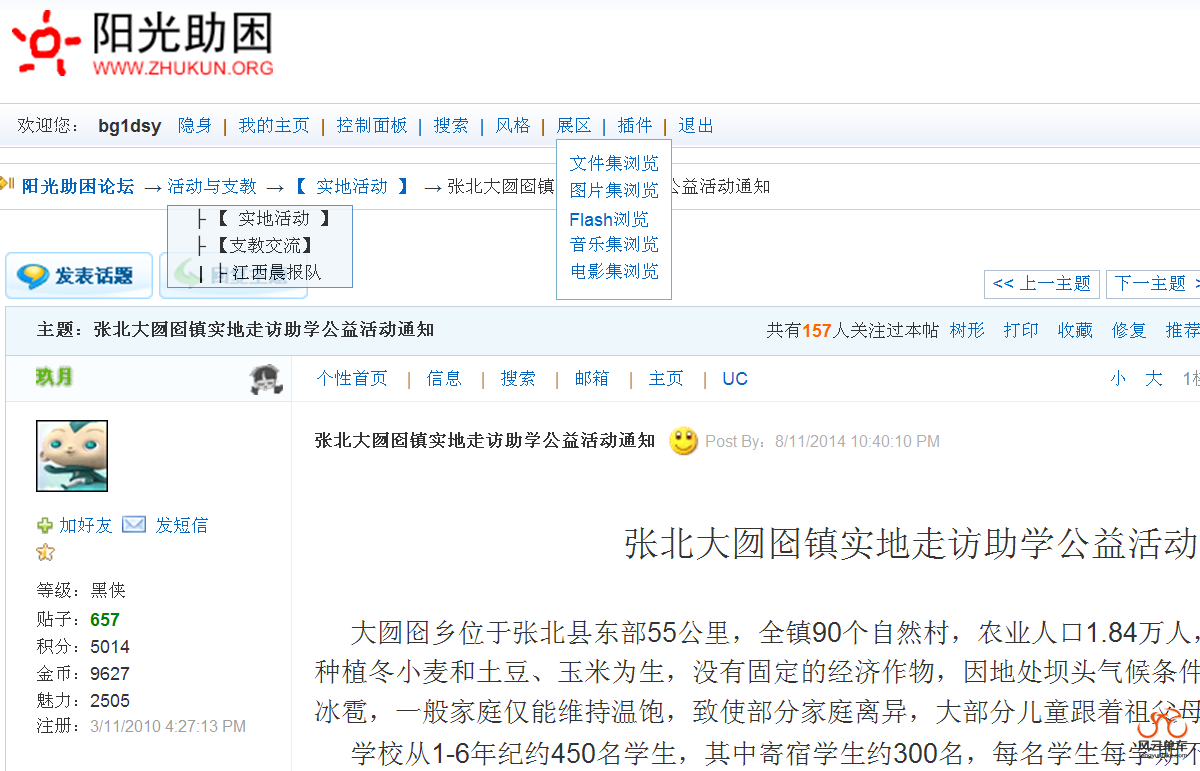Choose 电影集浏览 in the open menu
The height and width of the screenshot is (771, 1200).
click(x=613, y=271)
